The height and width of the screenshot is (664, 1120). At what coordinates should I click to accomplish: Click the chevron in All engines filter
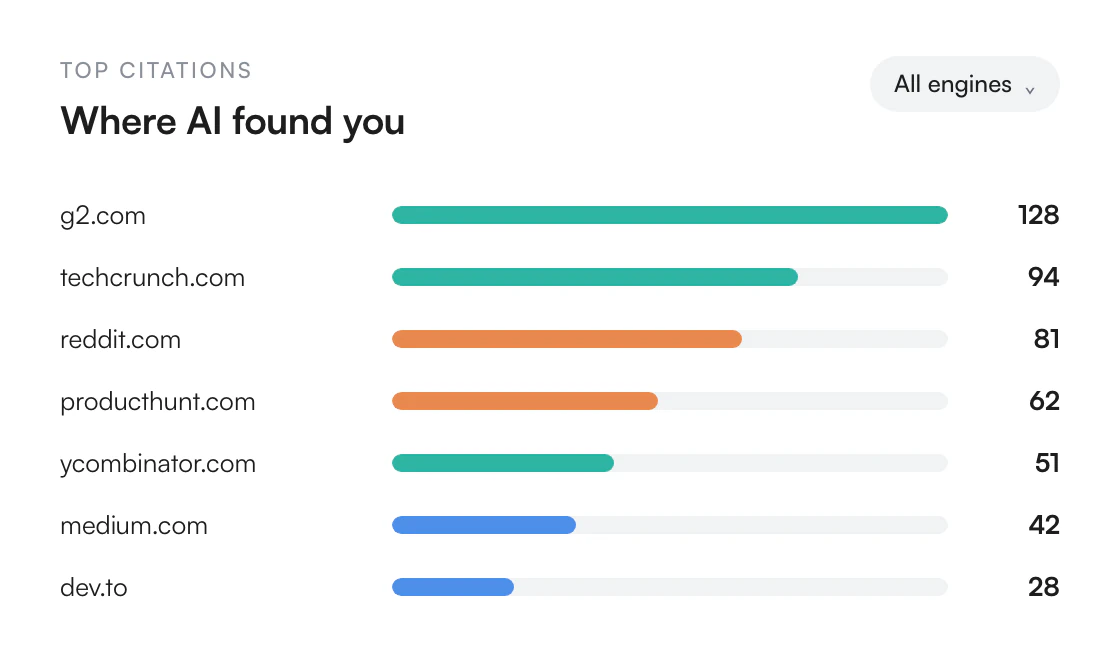pos(1030,90)
